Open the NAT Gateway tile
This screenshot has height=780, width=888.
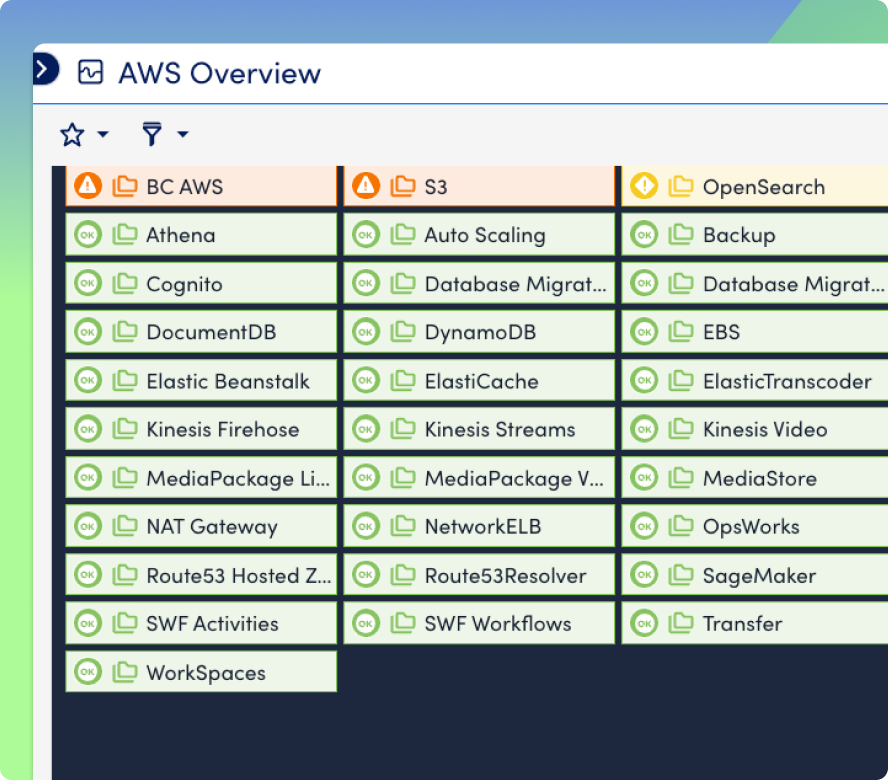(x=201, y=526)
